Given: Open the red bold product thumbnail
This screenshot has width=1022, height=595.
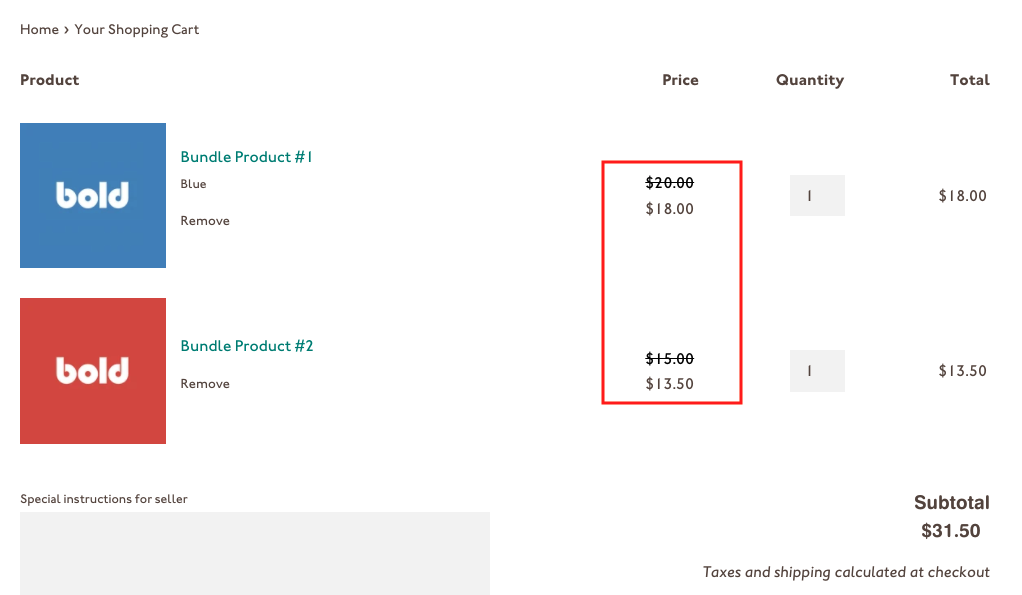Looking at the screenshot, I should click(93, 371).
